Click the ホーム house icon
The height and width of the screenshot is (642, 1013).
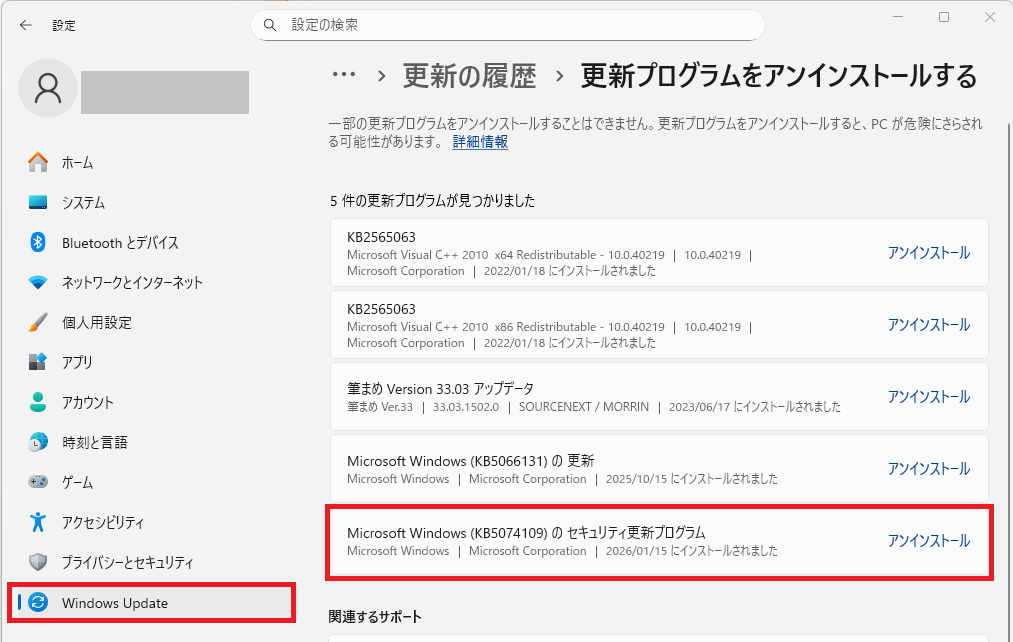[38, 162]
